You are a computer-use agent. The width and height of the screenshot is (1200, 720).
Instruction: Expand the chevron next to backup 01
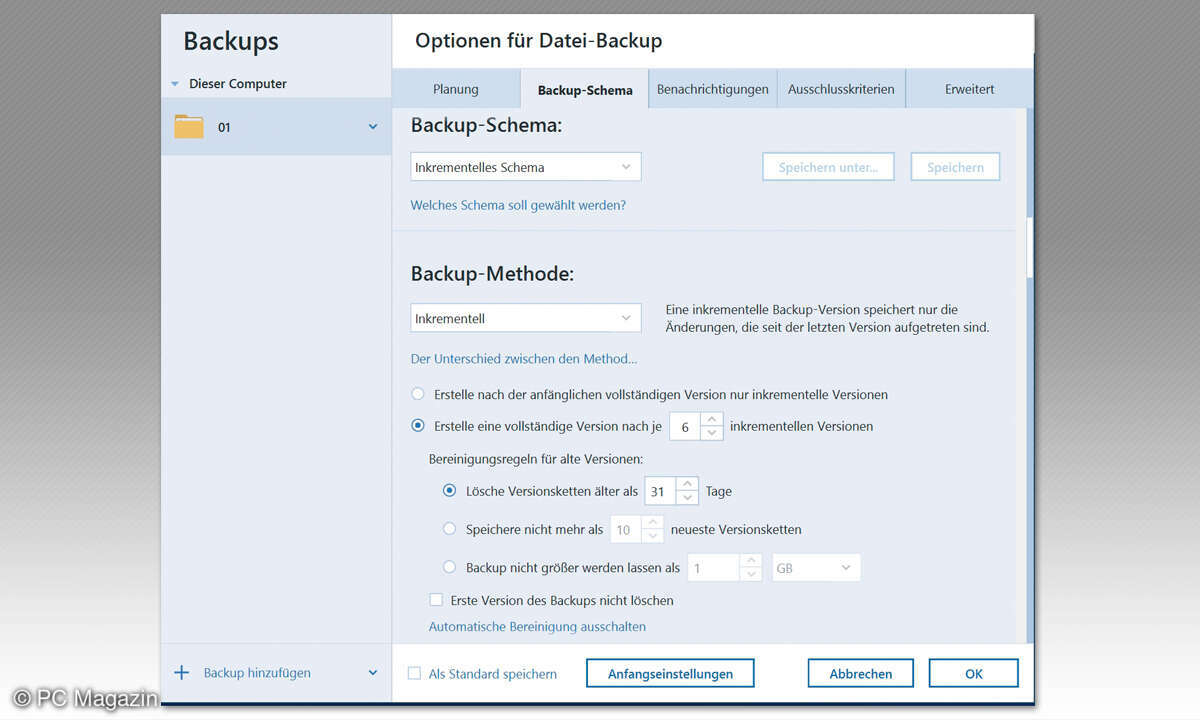tap(373, 127)
